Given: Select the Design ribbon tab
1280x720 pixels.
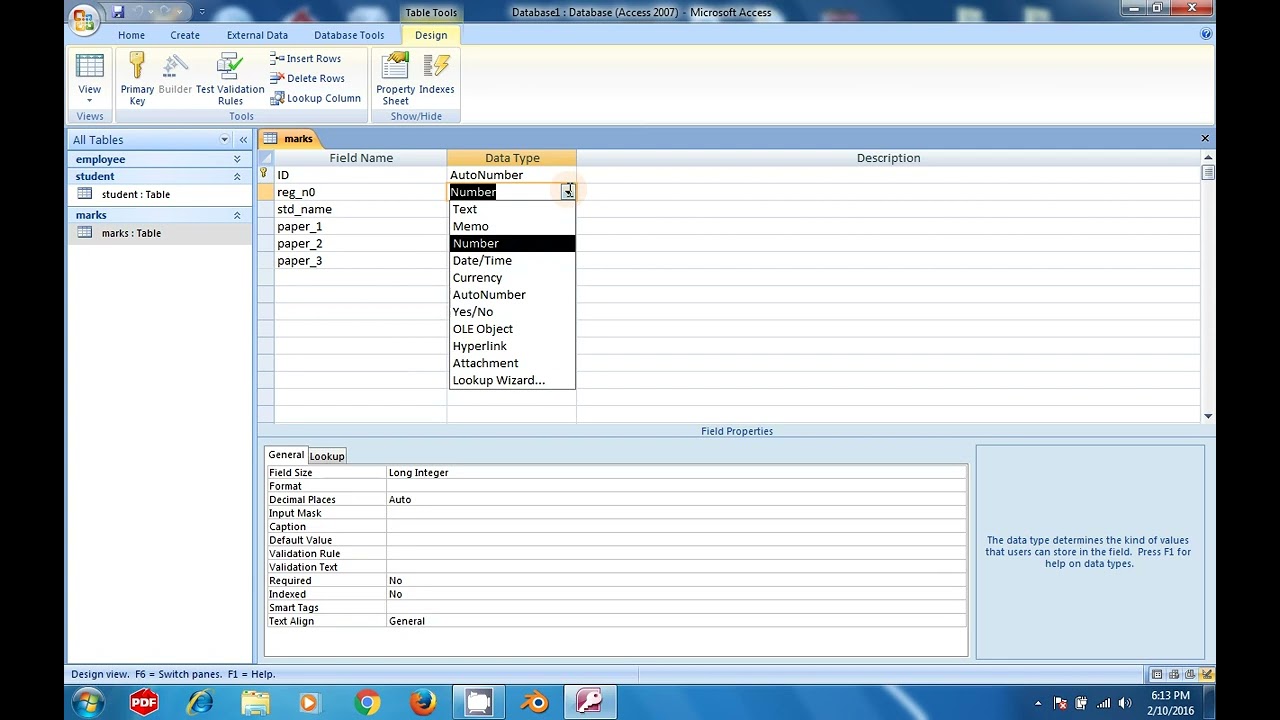Looking at the screenshot, I should coord(431,35).
